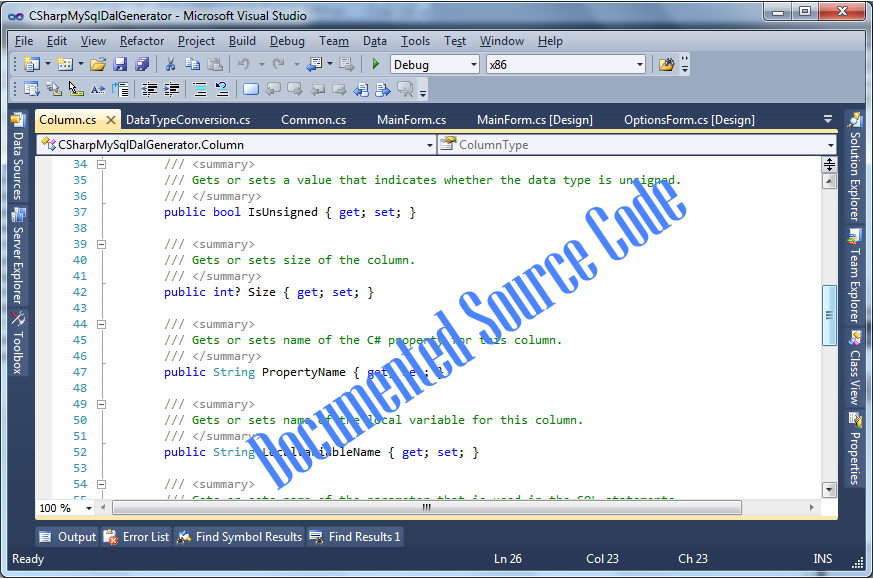873x579 pixels.
Task: Switch to the Common.cs tab
Action: [313, 120]
